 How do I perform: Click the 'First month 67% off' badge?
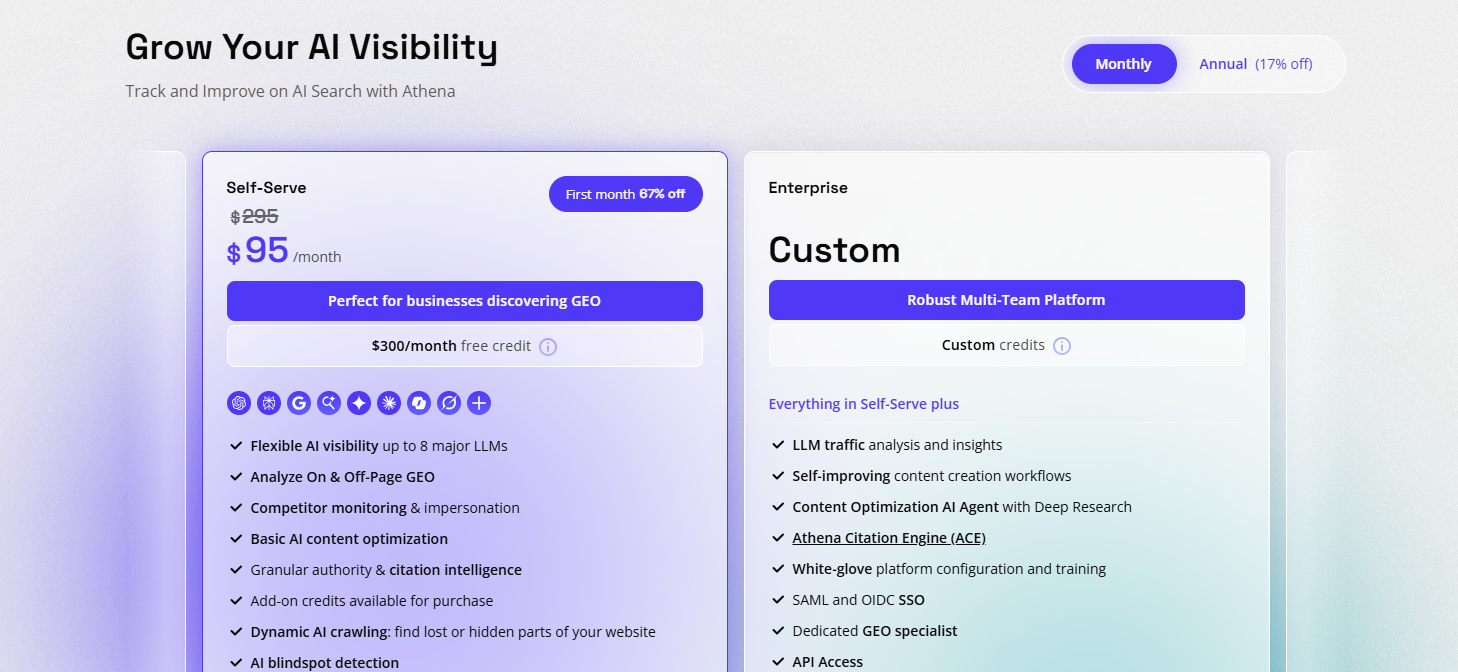click(x=625, y=193)
